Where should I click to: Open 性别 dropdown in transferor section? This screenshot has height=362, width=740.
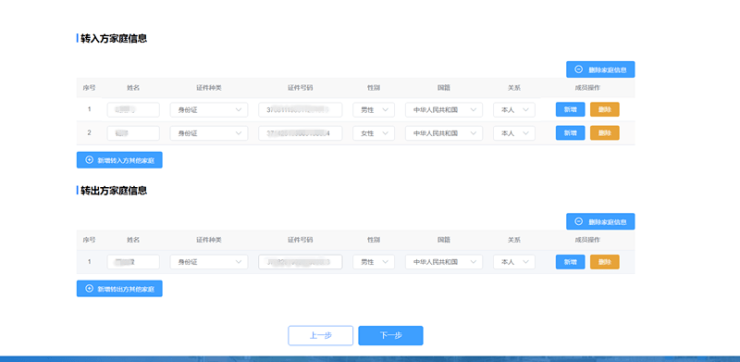coord(373,262)
